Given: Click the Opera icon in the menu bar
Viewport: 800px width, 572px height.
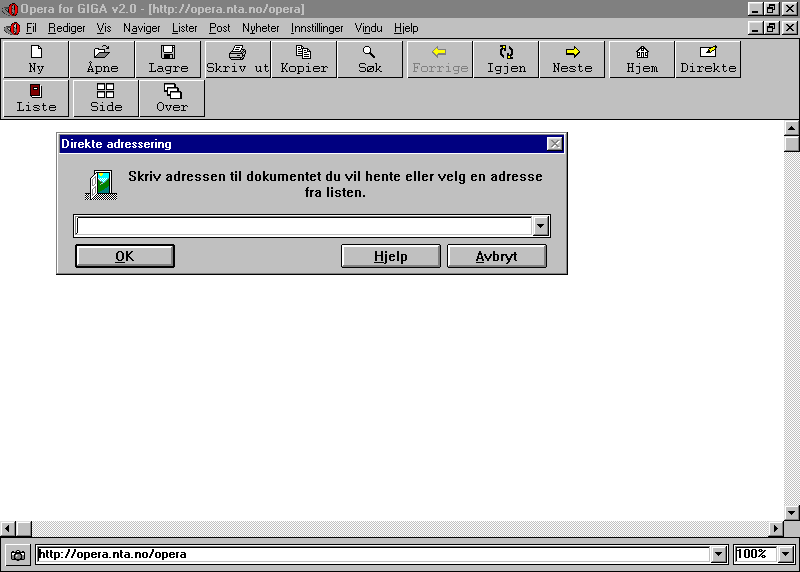Looking at the screenshot, I should tap(12, 28).
